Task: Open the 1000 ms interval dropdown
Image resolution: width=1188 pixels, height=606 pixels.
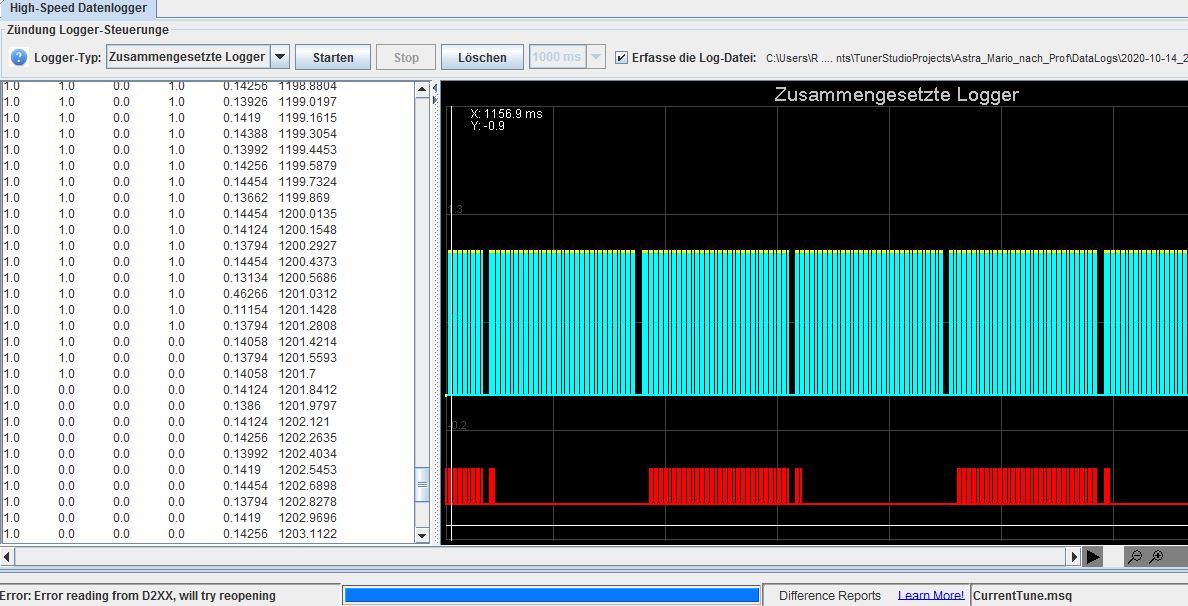Action: pyautogui.click(x=596, y=57)
